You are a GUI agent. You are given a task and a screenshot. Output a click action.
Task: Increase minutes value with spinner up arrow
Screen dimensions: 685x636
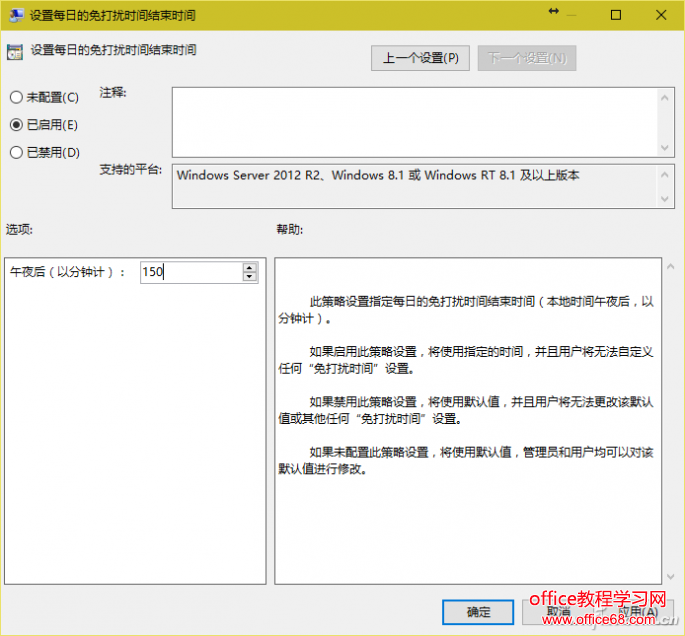click(x=249, y=267)
